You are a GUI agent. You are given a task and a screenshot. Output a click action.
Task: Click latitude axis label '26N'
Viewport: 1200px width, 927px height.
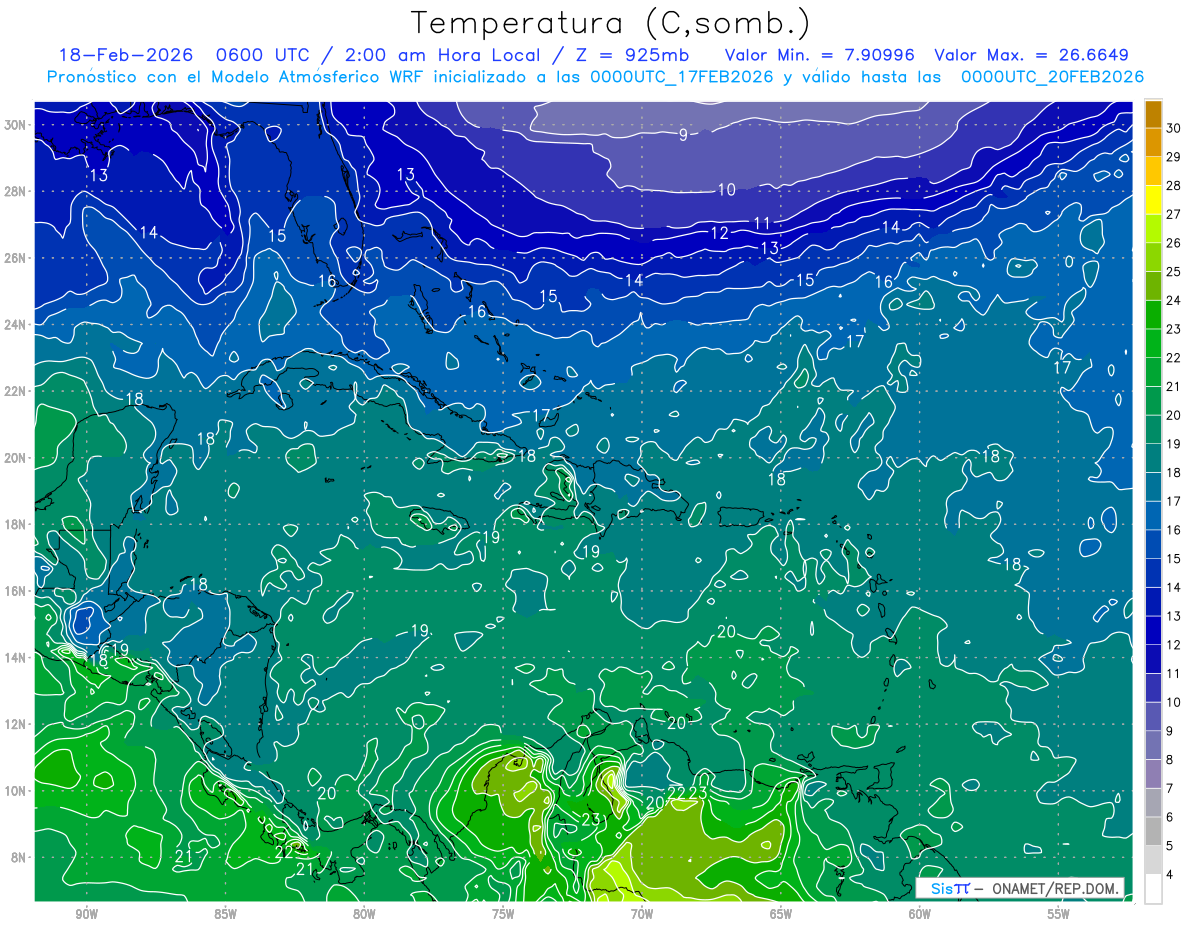click(17, 258)
